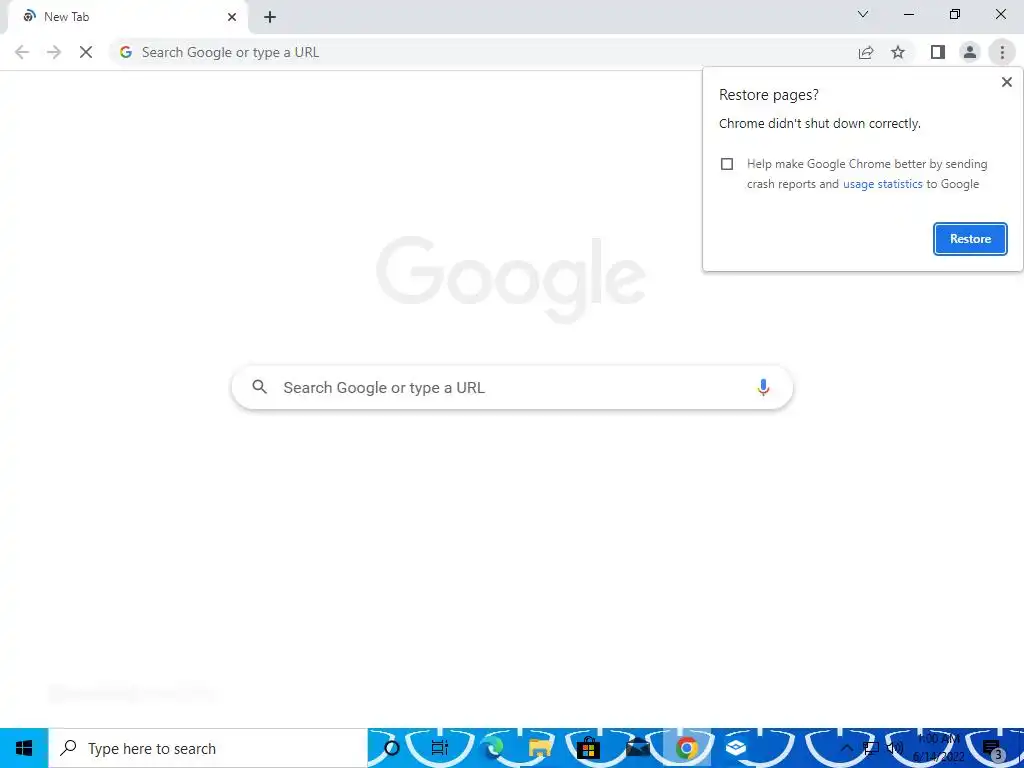The width and height of the screenshot is (1024, 768).
Task: Open Microsoft Store from taskbar
Action: (x=588, y=748)
